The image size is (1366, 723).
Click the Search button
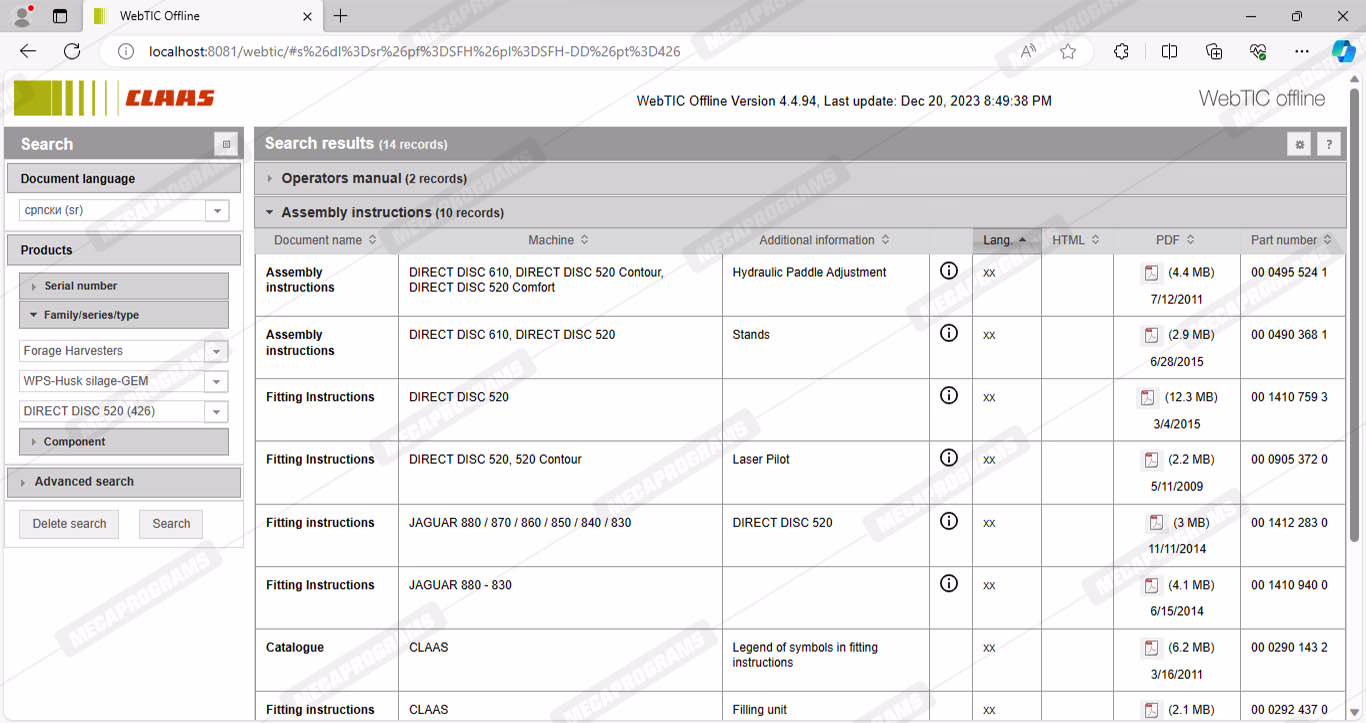(x=171, y=524)
